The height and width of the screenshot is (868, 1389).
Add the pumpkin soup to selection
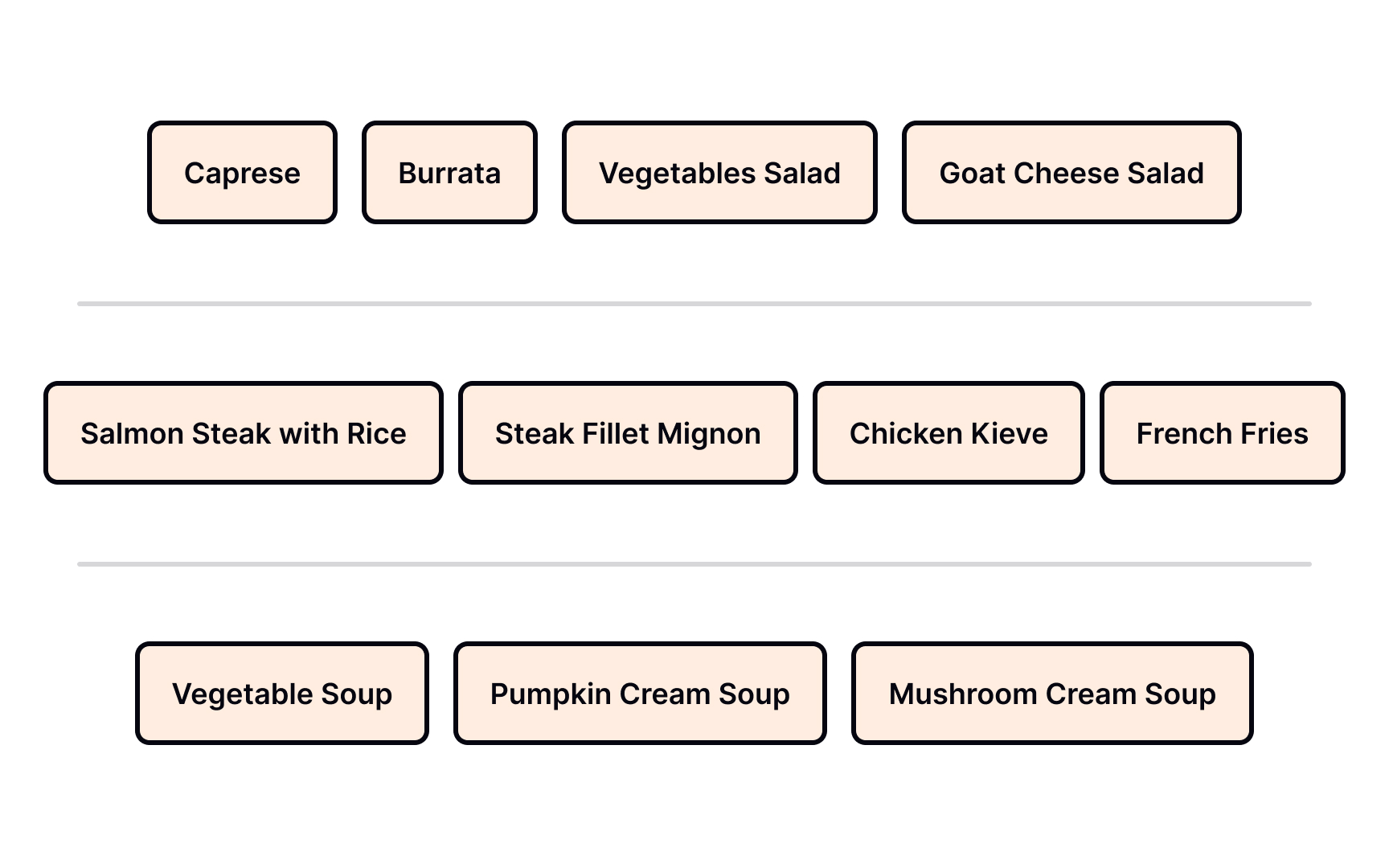[640, 694]
